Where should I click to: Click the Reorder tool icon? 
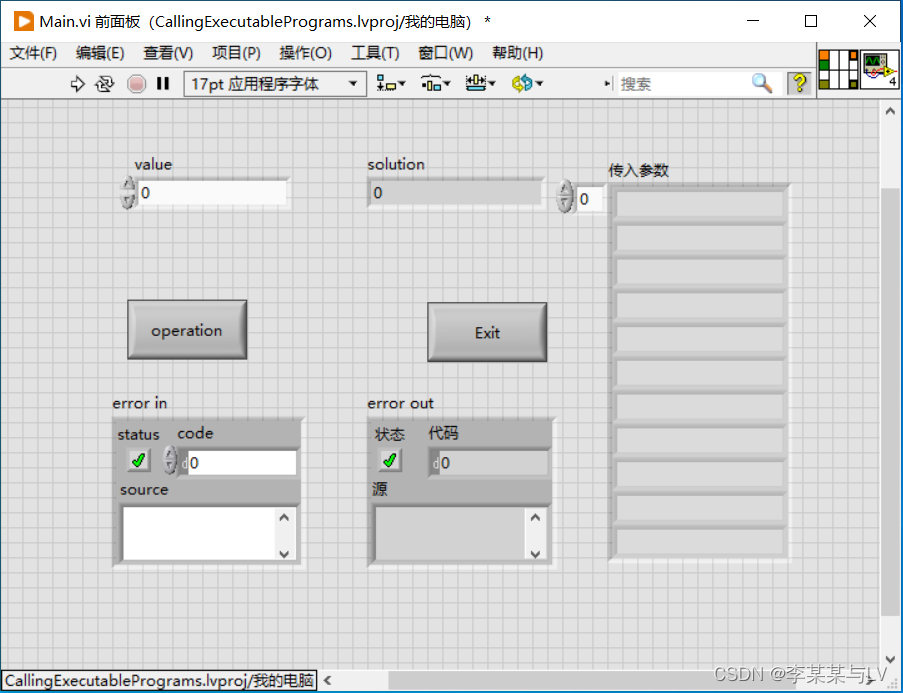coord(521,84)
